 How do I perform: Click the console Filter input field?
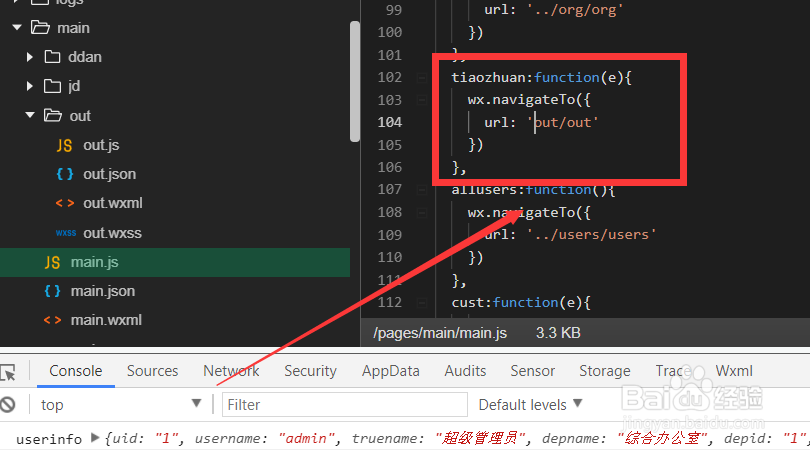click(345, 405)
